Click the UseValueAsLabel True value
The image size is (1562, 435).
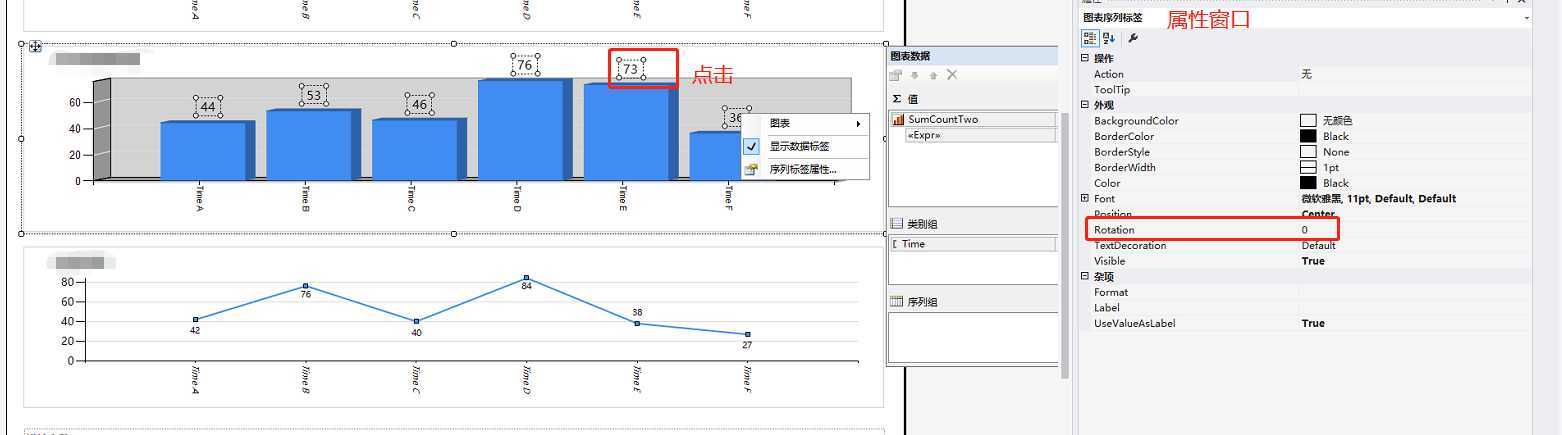pos(1313,323)
